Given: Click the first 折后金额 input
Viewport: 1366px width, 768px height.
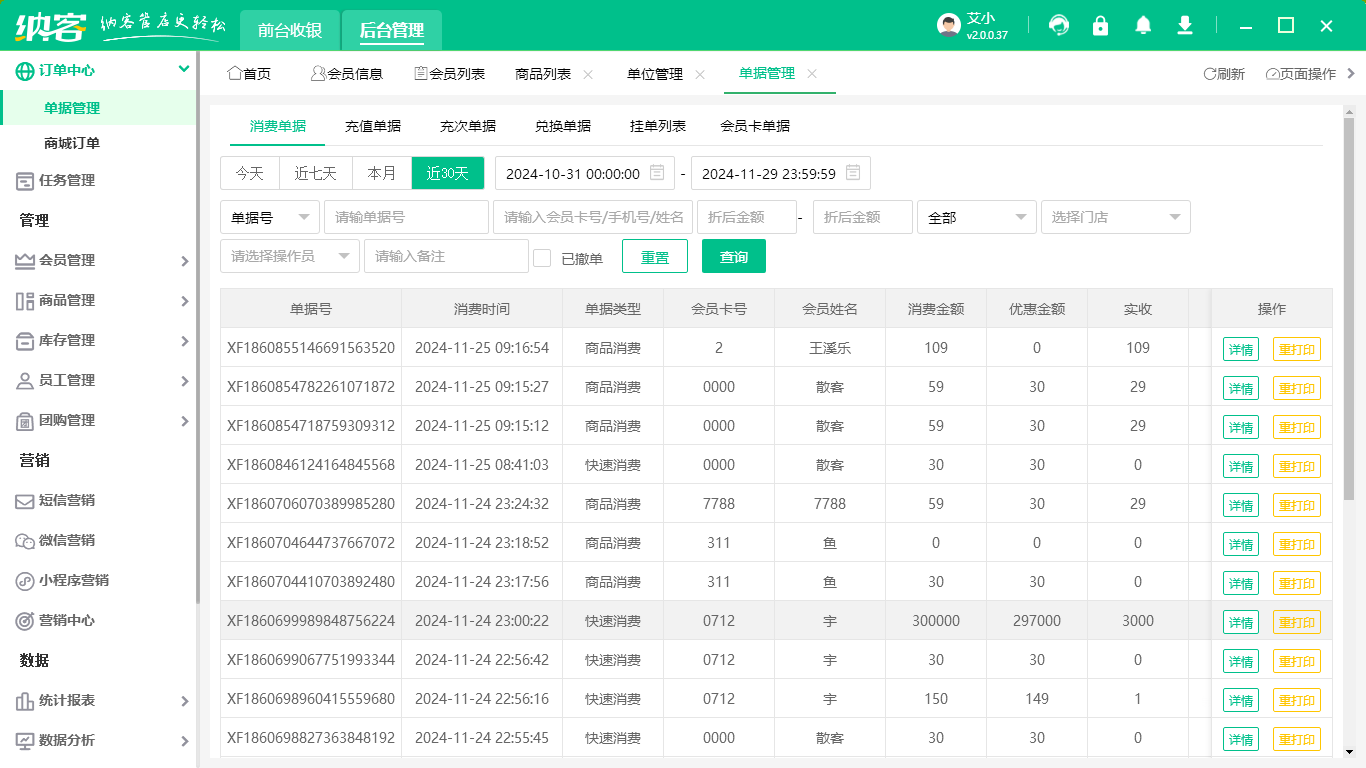Looking at the screenshot, I should (x=747, y=217).
